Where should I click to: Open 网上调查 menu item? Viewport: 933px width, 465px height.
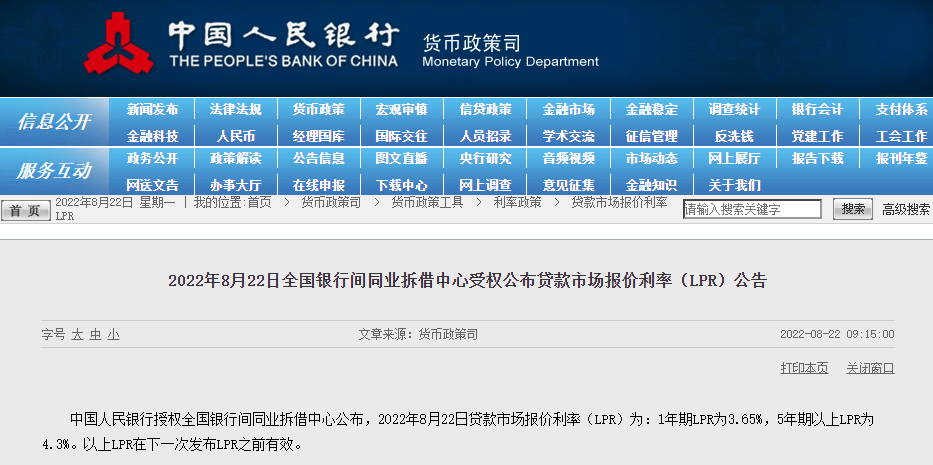485,185
